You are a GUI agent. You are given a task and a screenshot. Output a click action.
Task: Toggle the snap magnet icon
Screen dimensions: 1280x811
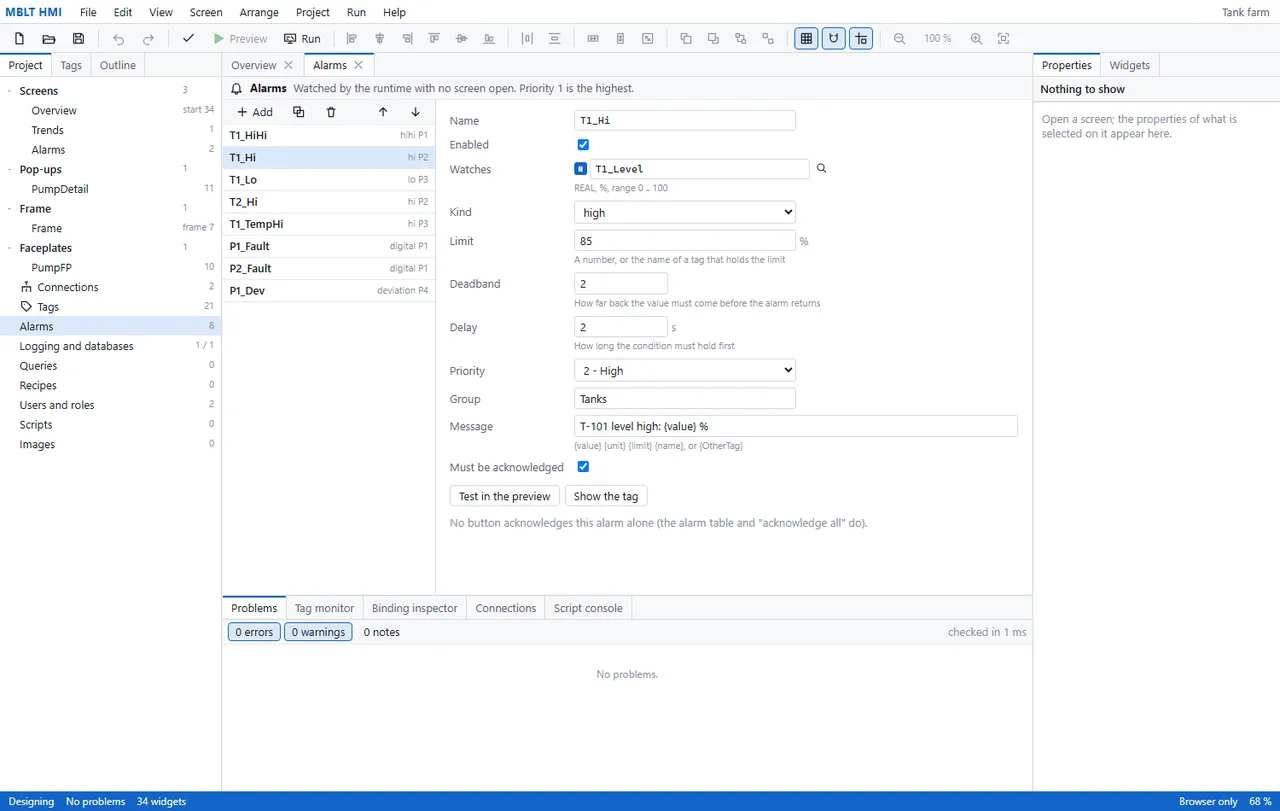coord(834,39)
